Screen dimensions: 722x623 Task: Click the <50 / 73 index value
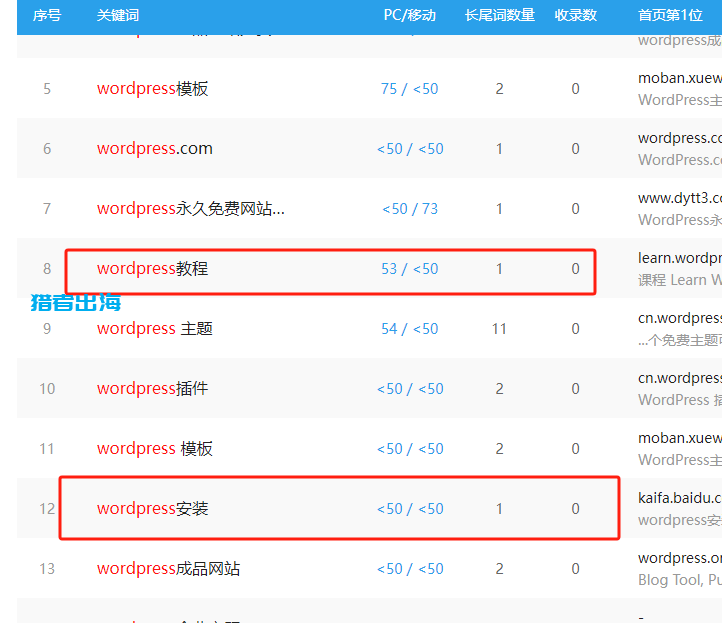(410, 209)
